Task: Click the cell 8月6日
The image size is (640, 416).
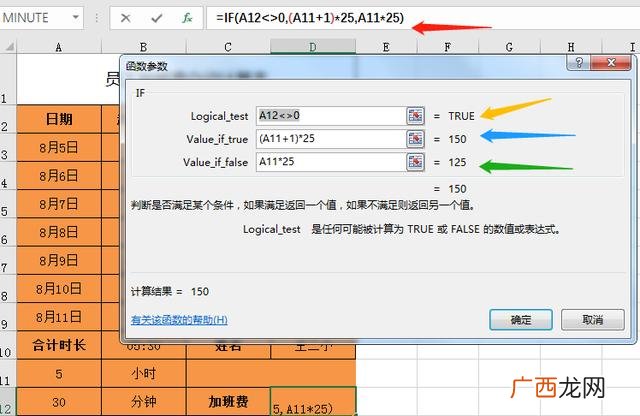Action: (59, 176)
